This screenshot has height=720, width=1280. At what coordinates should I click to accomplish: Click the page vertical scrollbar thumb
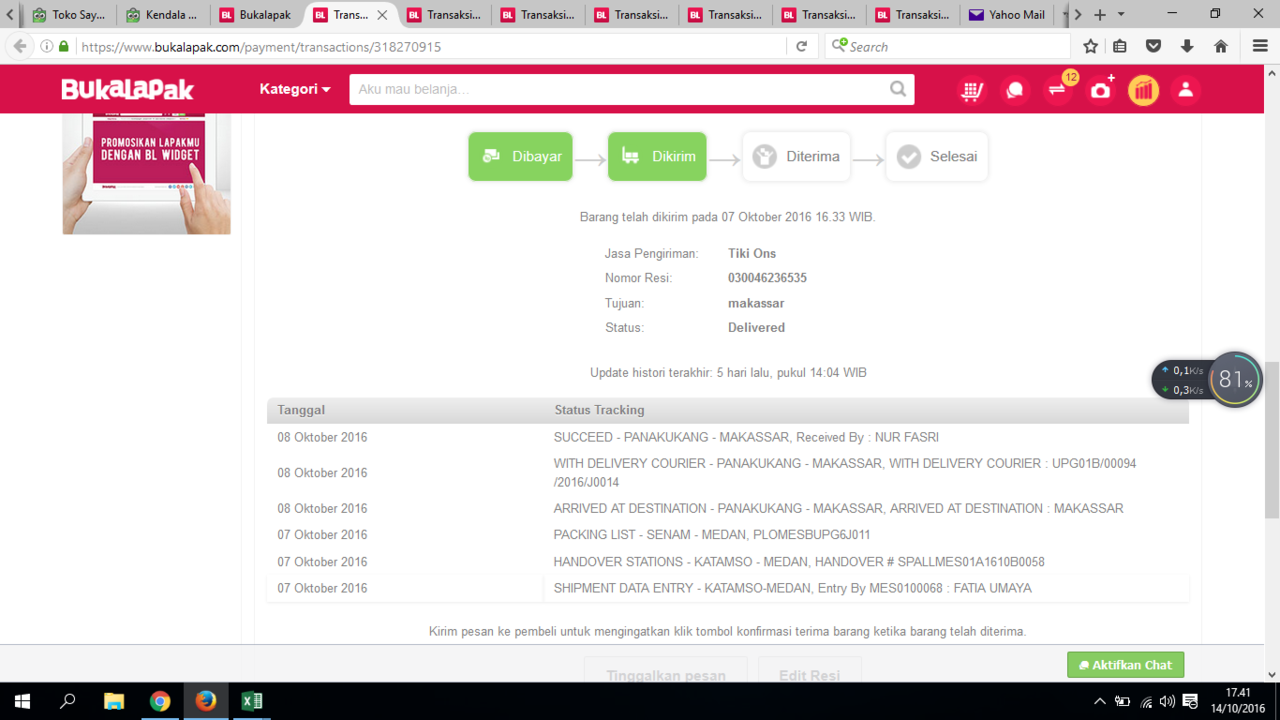(1272, 439)
